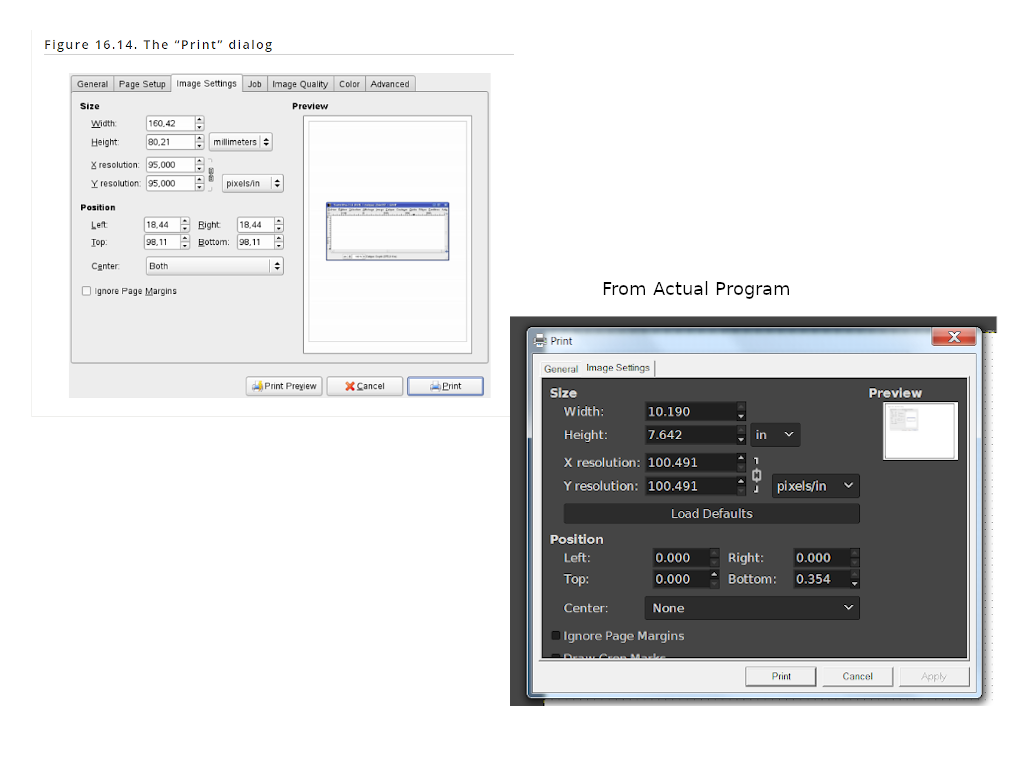Click printer icon in Print title bar
The width and height of the screenshot is (1024, 768).
pyautogui.click(x=540, y=341)
